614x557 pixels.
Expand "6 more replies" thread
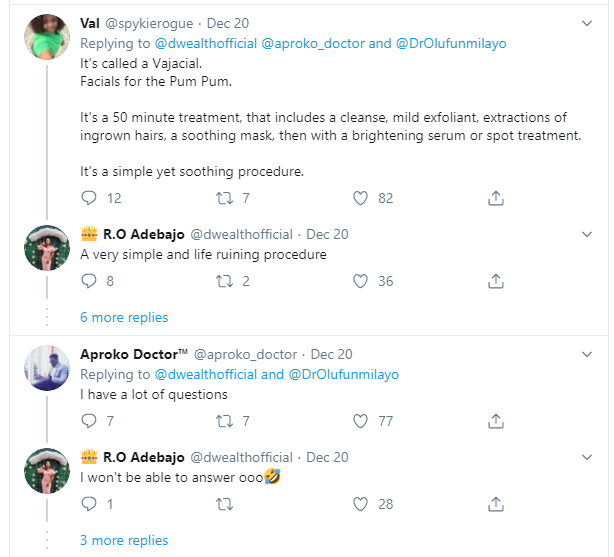tap(124, 317)
